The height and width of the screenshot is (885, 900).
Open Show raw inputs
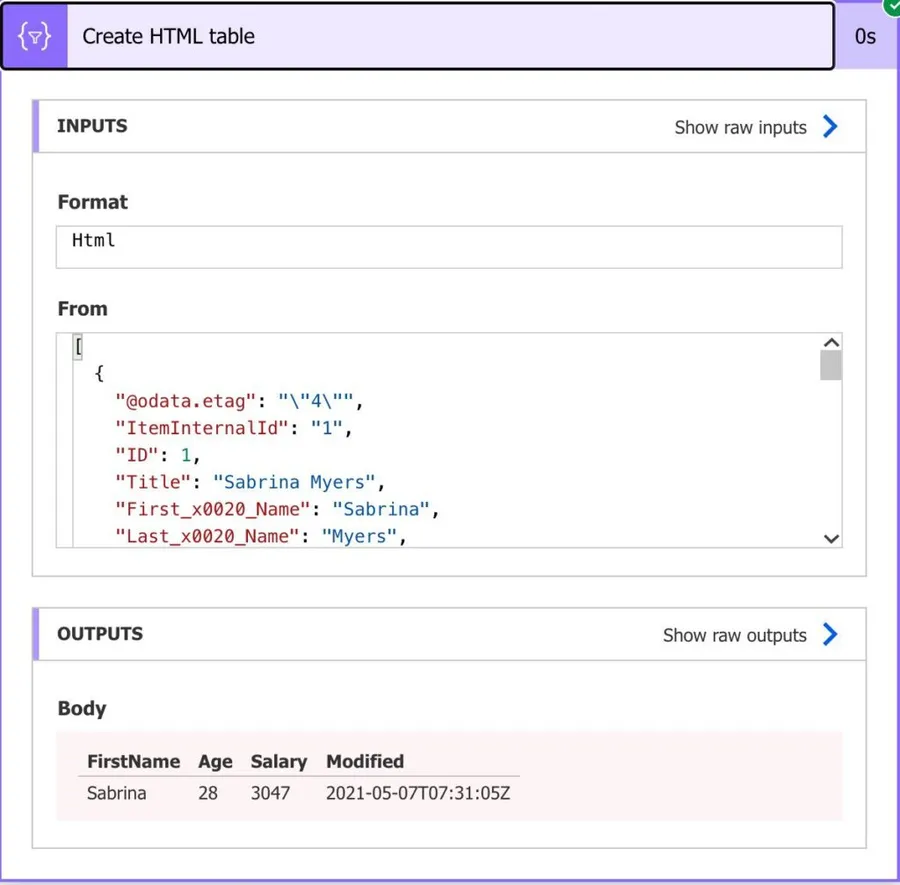point(740,127)
